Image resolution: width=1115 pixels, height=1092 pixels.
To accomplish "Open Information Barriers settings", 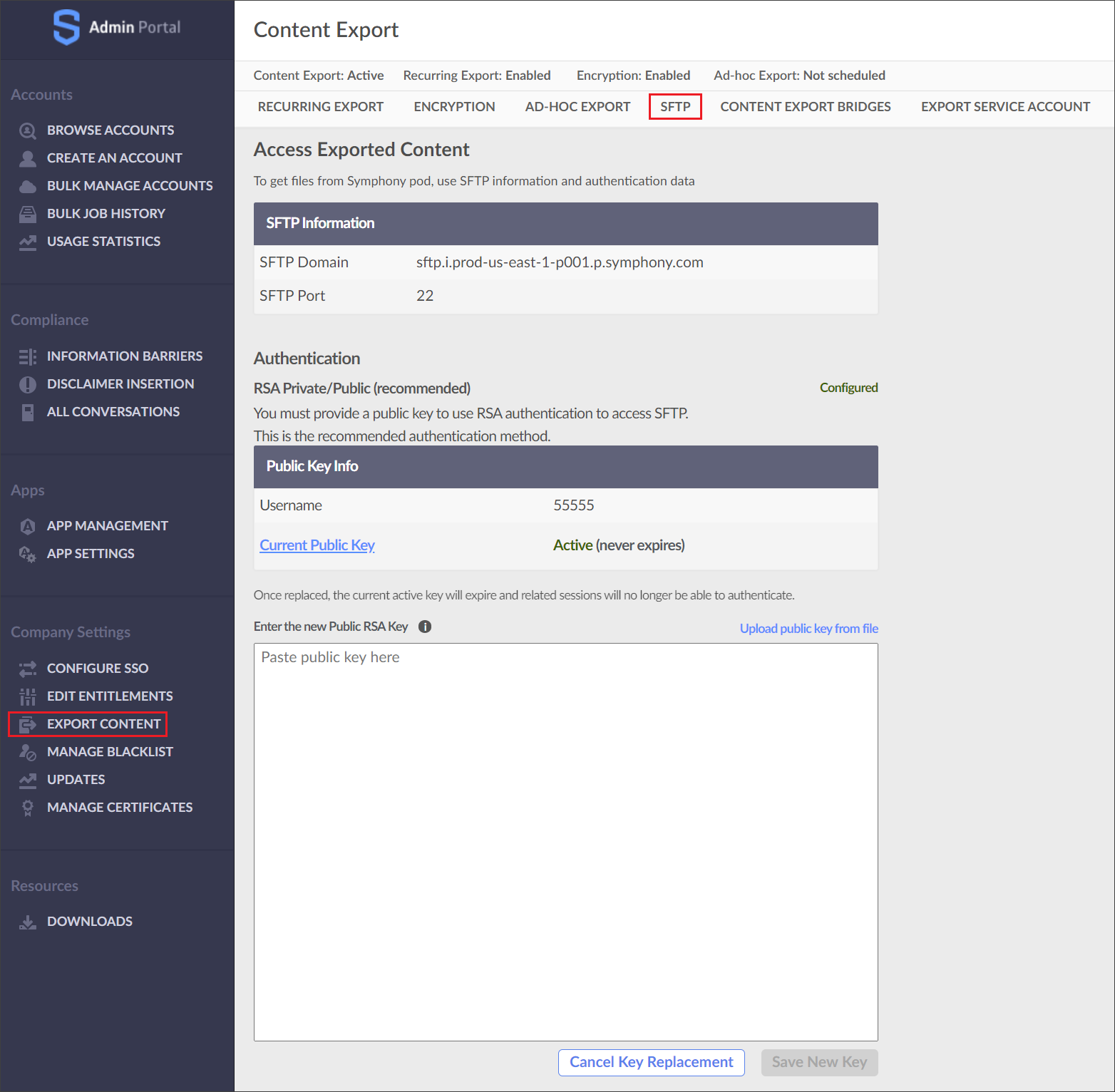I will point(125,356).
